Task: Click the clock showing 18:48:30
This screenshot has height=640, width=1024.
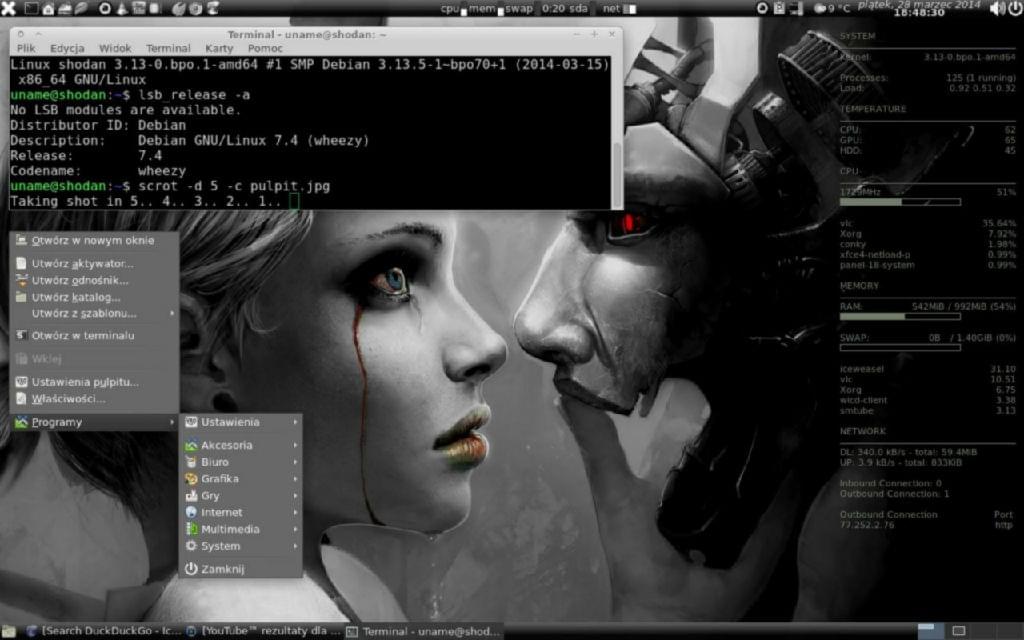Action: tap(919, 12)
